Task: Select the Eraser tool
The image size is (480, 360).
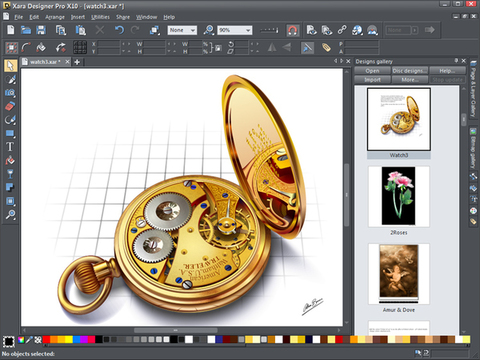Action: pyautogui.click(x=10, y=106)
